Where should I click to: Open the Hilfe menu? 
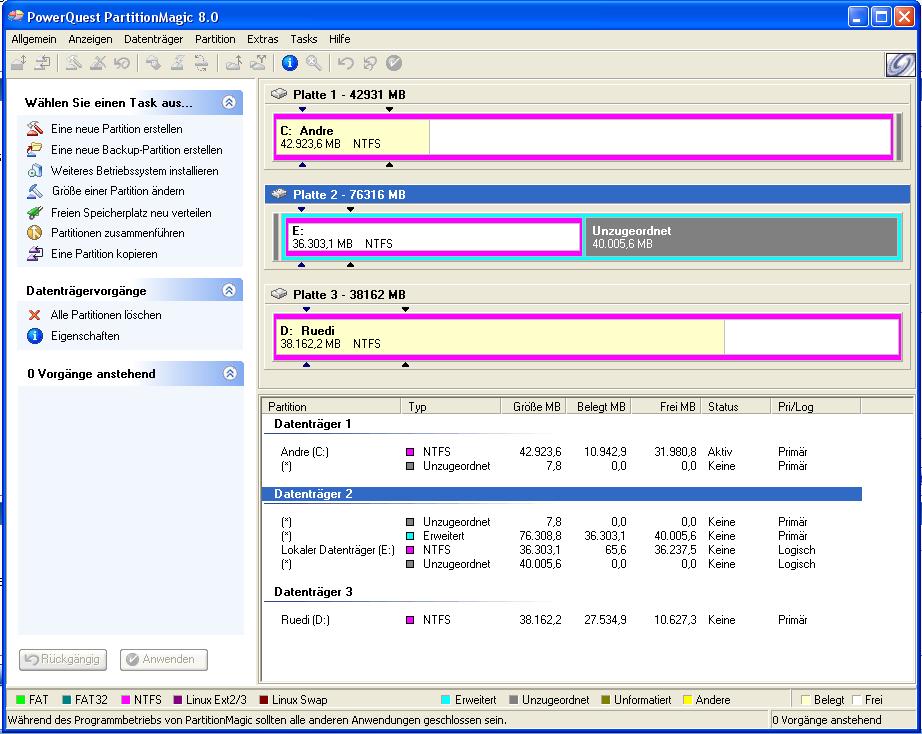tap(339, 39)
